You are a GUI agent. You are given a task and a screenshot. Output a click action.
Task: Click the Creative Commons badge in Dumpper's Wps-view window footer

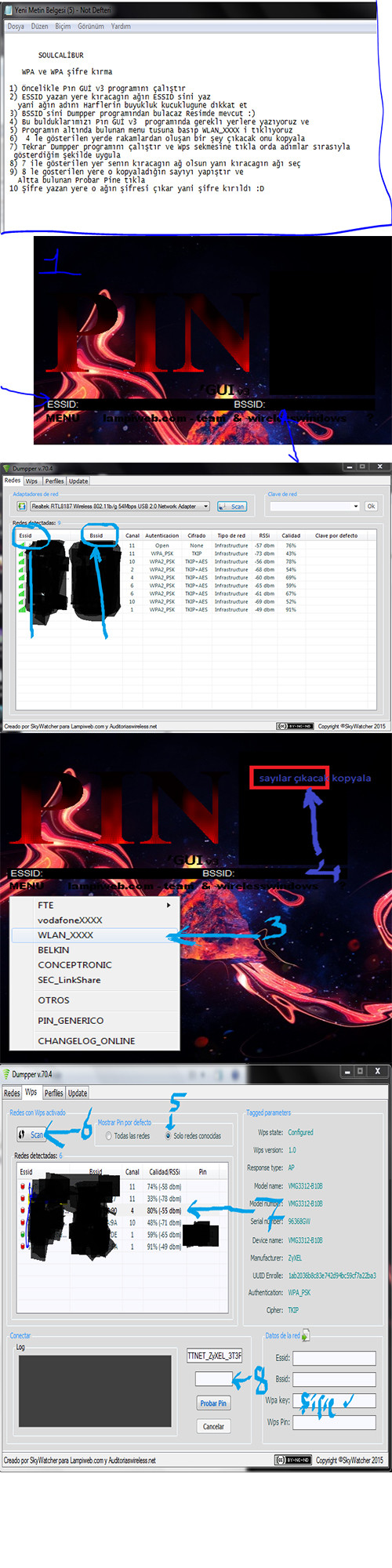[293, 1460]
